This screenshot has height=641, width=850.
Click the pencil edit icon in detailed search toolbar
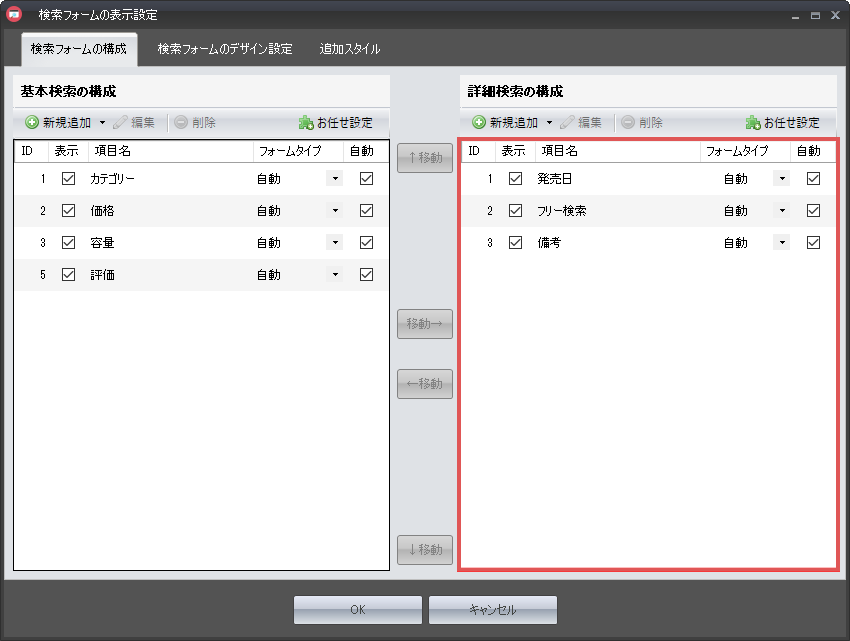(567, 123)
